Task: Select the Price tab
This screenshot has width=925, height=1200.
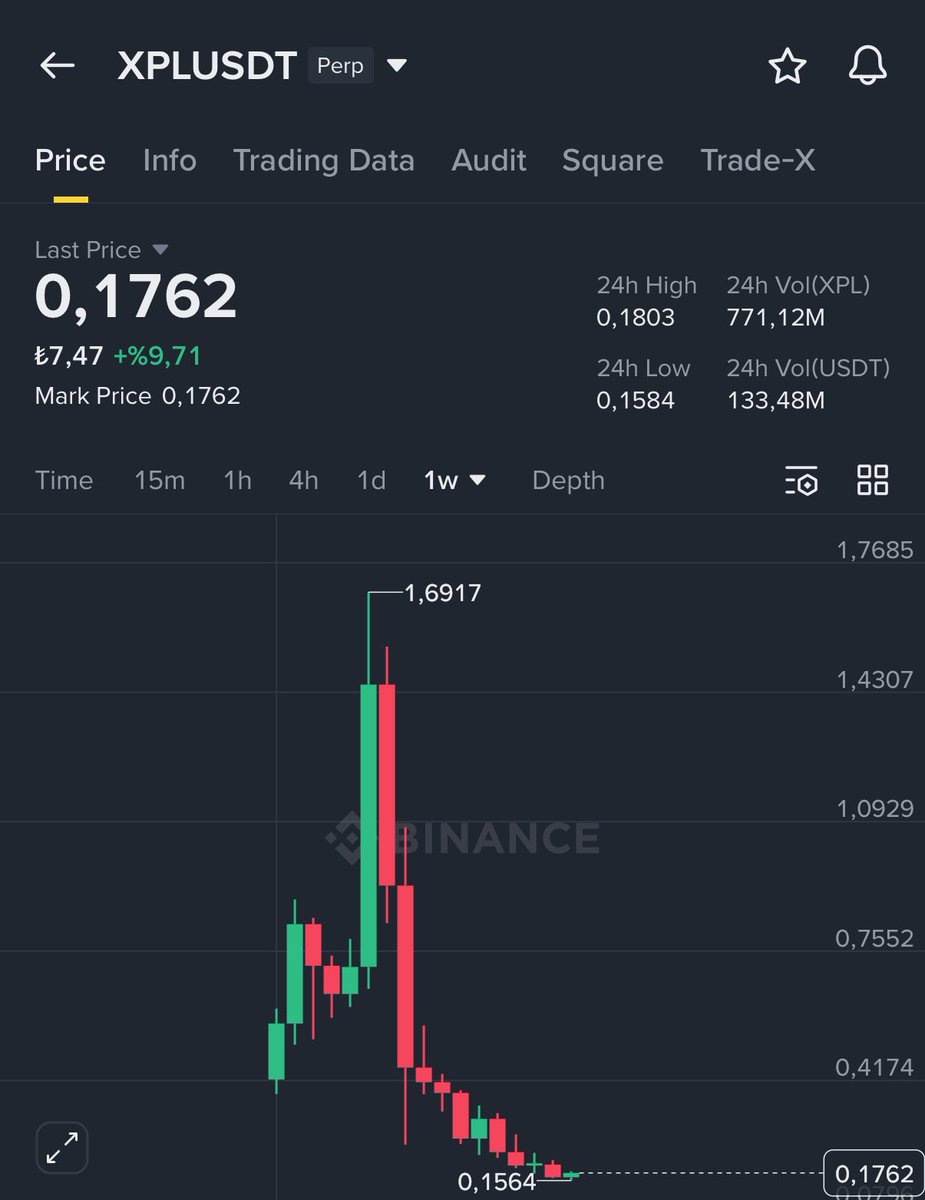Action: (x=70, y=161)
